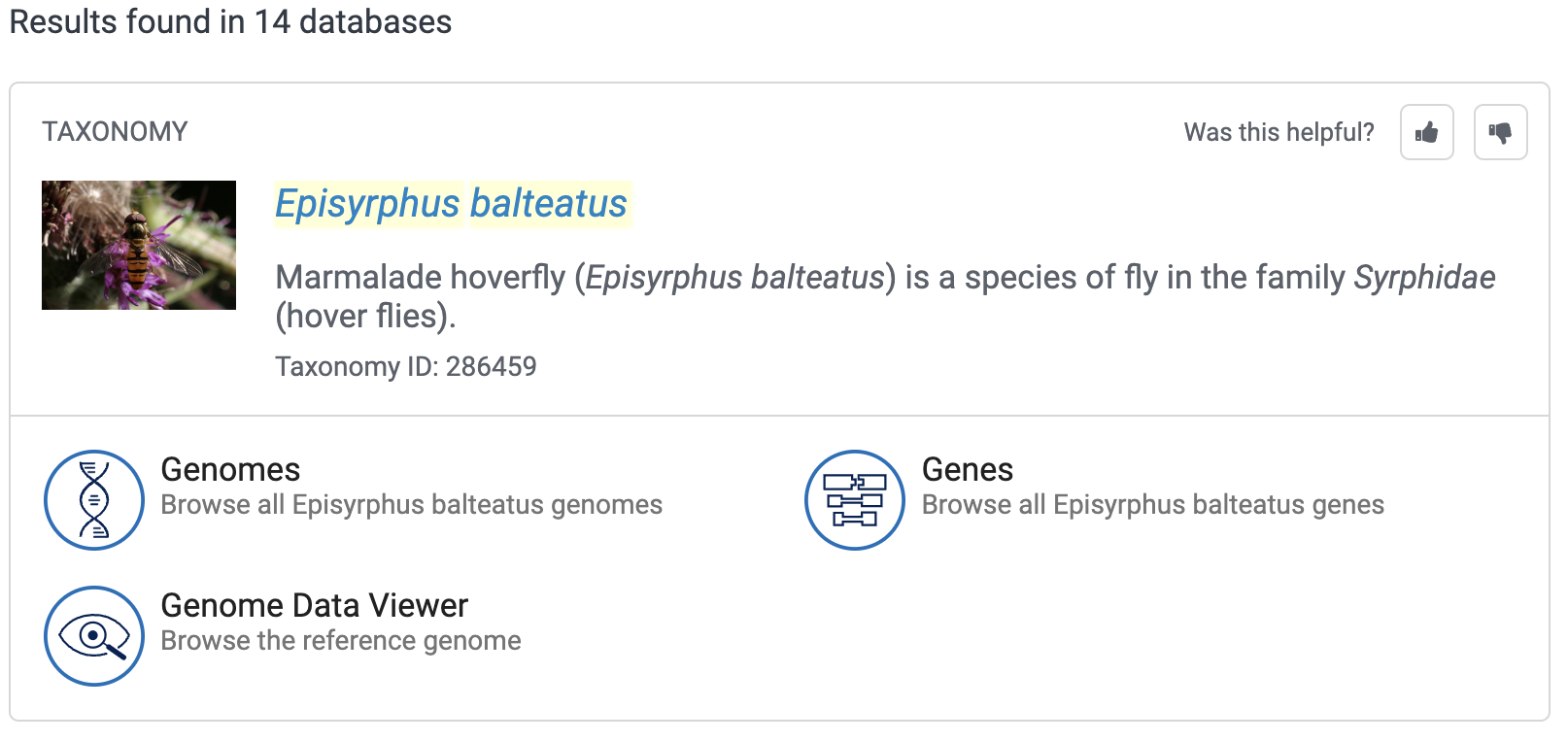
Task: Click the 'Results found in 14 databases' heading
Action: (230, 21)
